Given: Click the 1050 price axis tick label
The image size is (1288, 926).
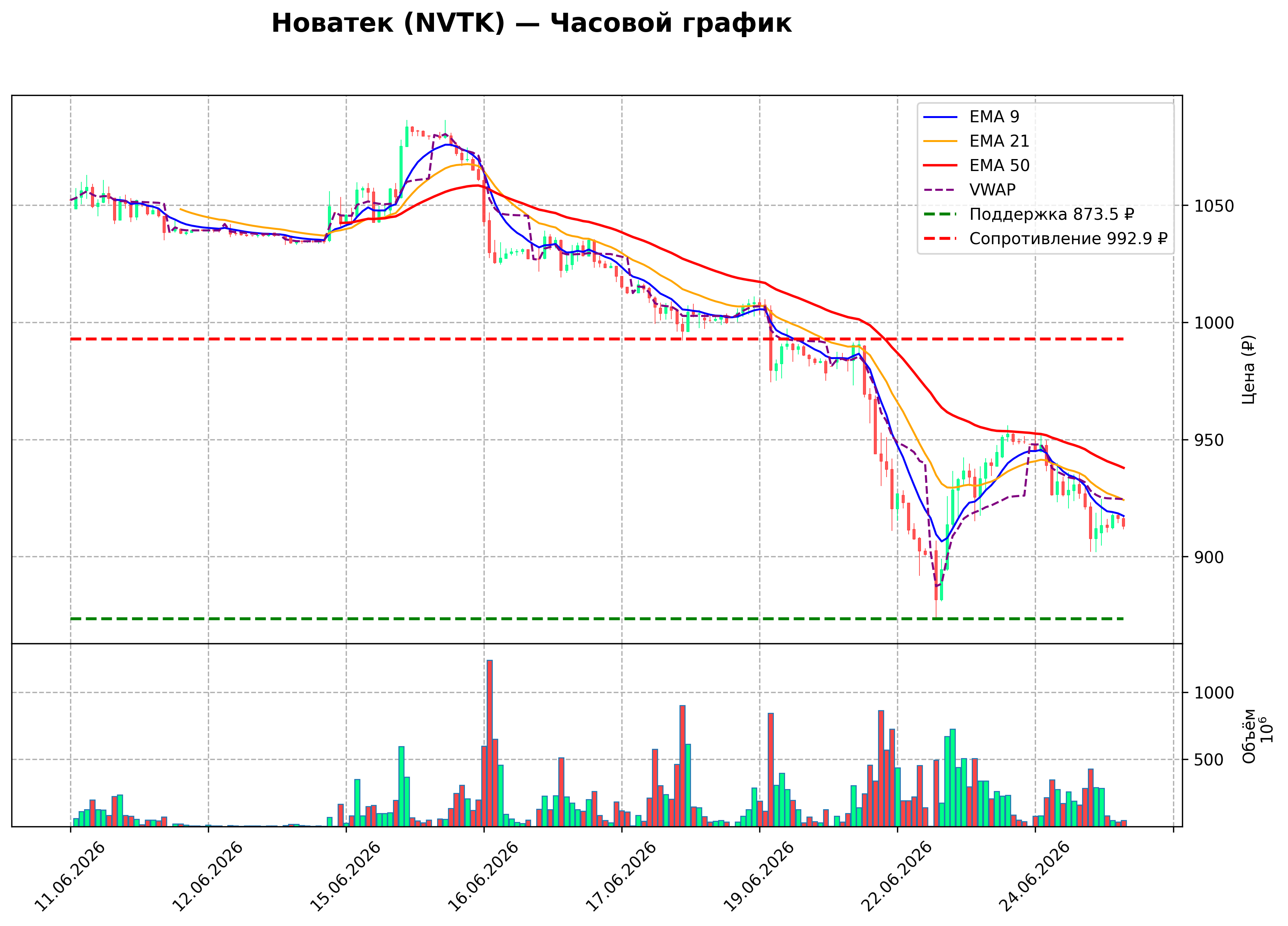Looking at the screenshot, I should coord(1214,206).
